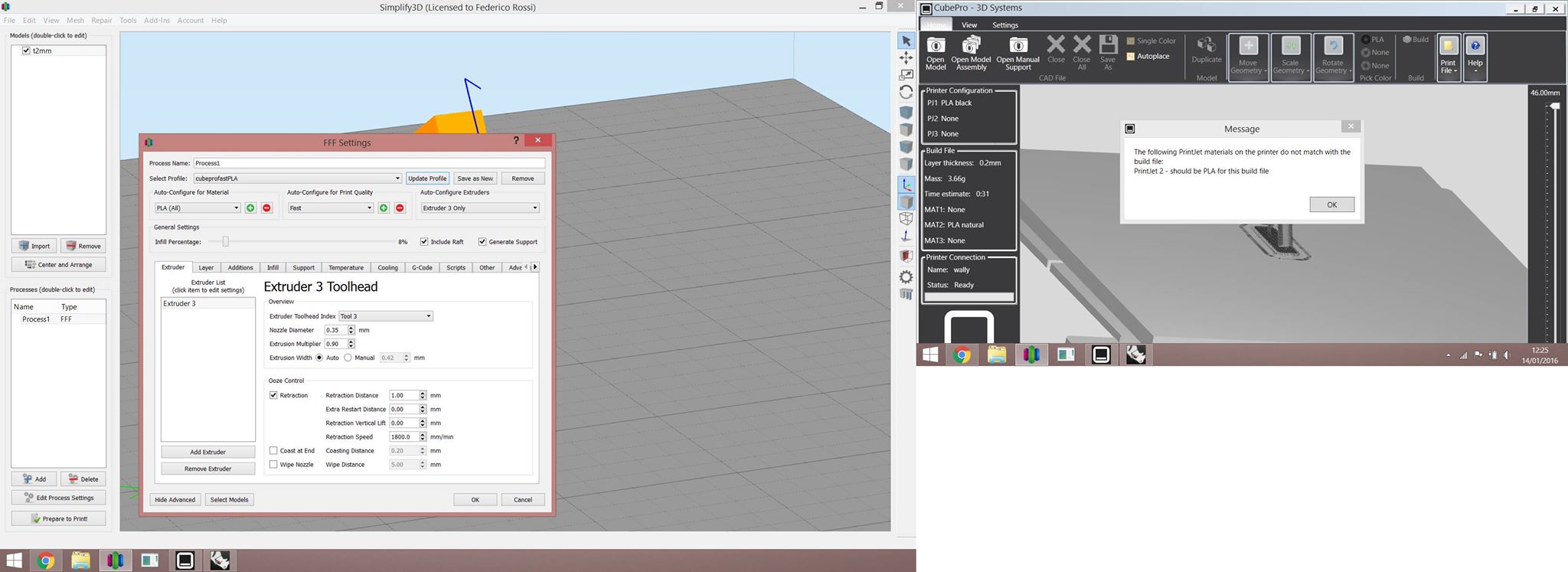Open the Mesh menu
The height and width of the screenshot is (572, 1568).
coord(75,21)
